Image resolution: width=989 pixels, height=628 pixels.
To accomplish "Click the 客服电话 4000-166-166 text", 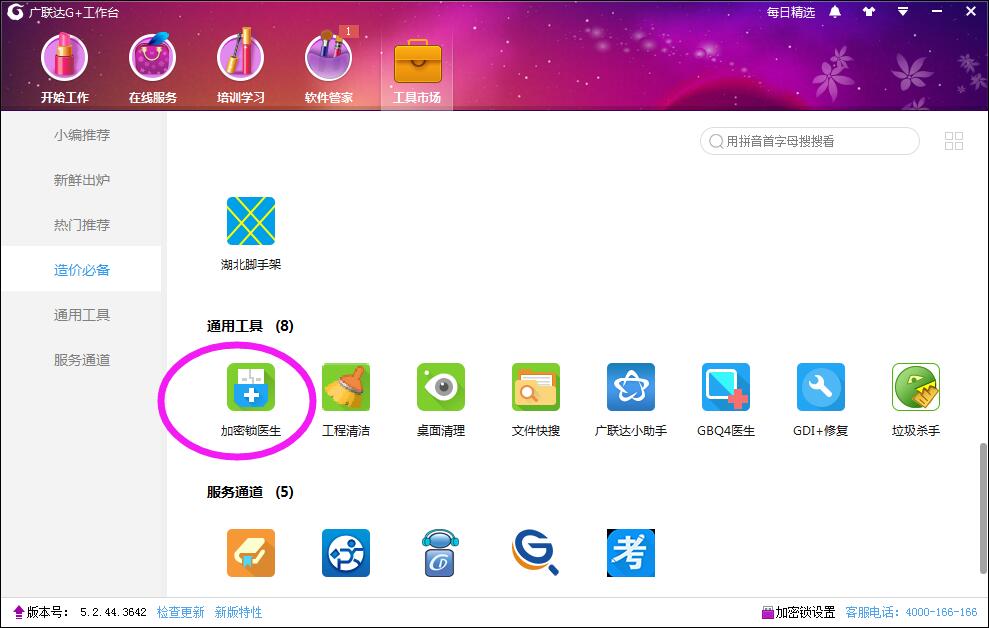I will 911,612.
